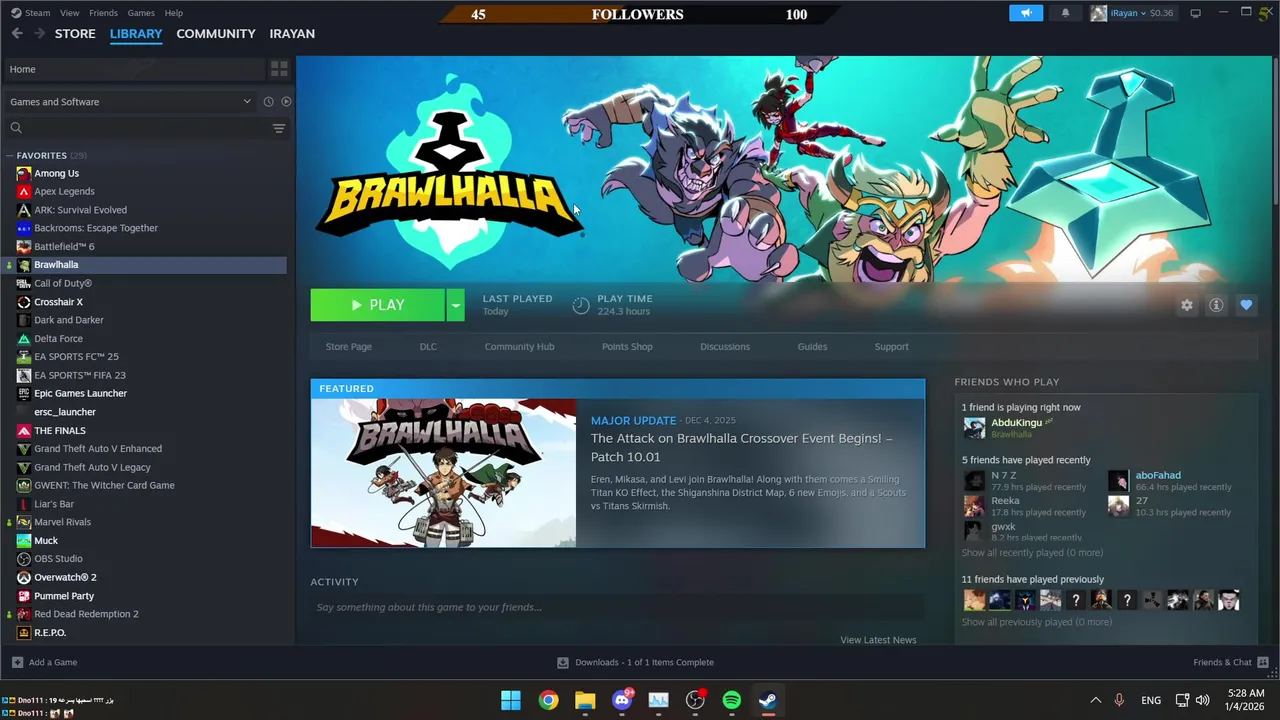Image resolution: width=1280 pixels, height=720 pixels.
Task: Open aboFahad friend avatar
Action: [x=1118, y=481]
